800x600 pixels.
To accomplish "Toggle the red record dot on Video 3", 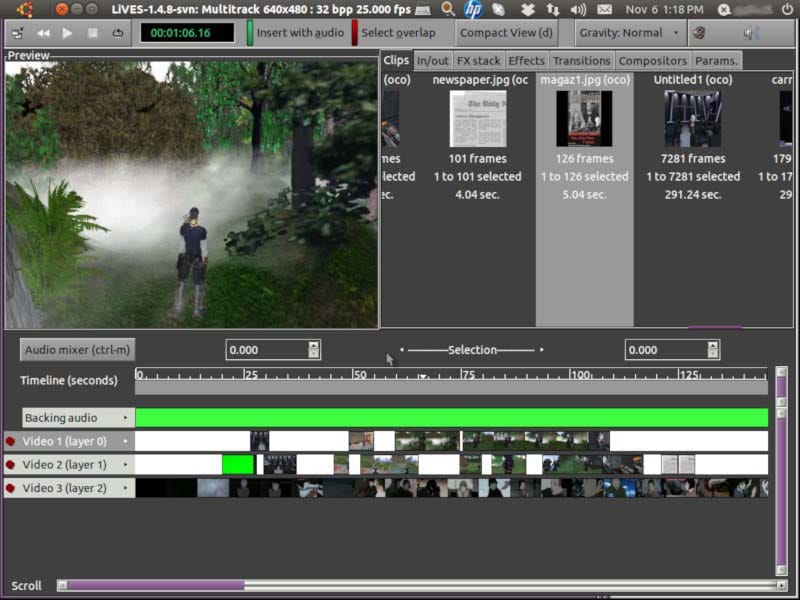I will 11,488.
